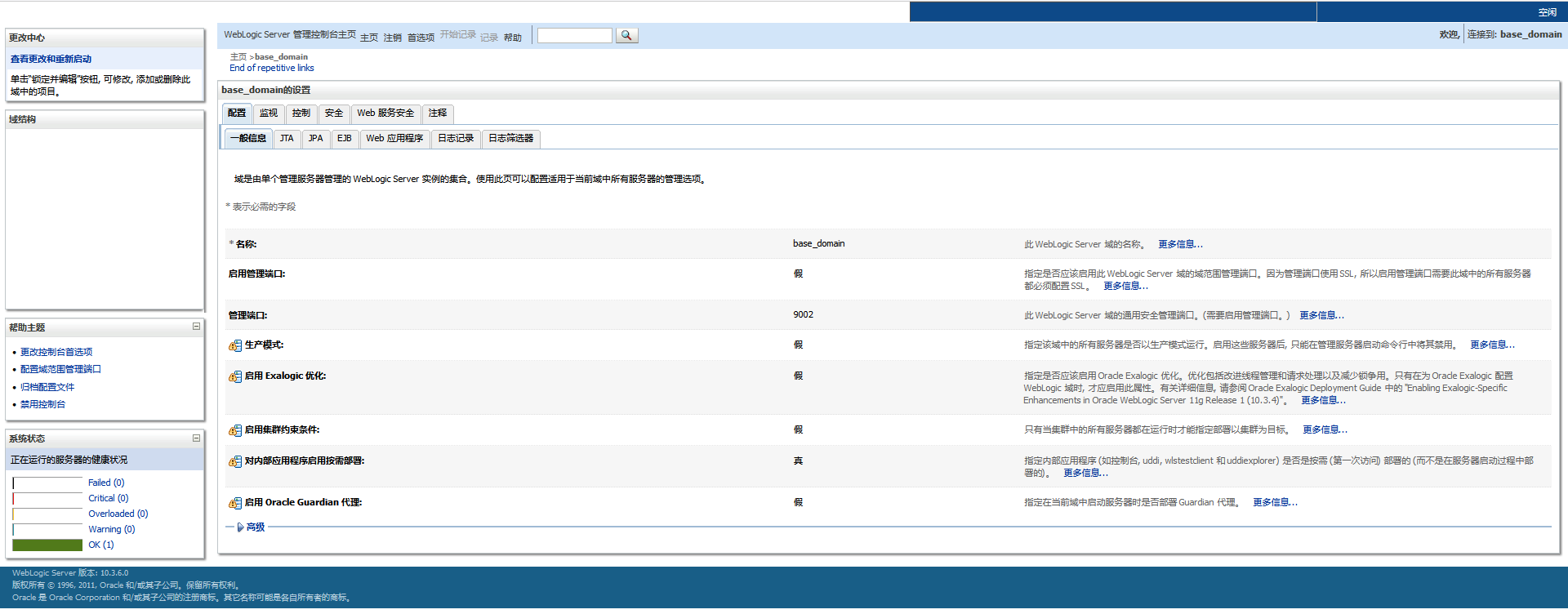
Task: Open the Web 服务安全 tab
Action: 385,113
